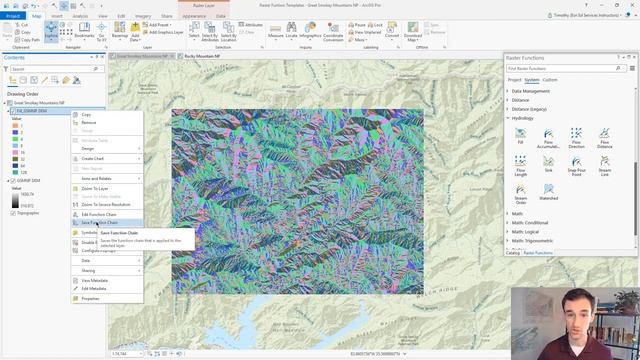
Task: Click the Measure tool
Action: coord(276,31)
